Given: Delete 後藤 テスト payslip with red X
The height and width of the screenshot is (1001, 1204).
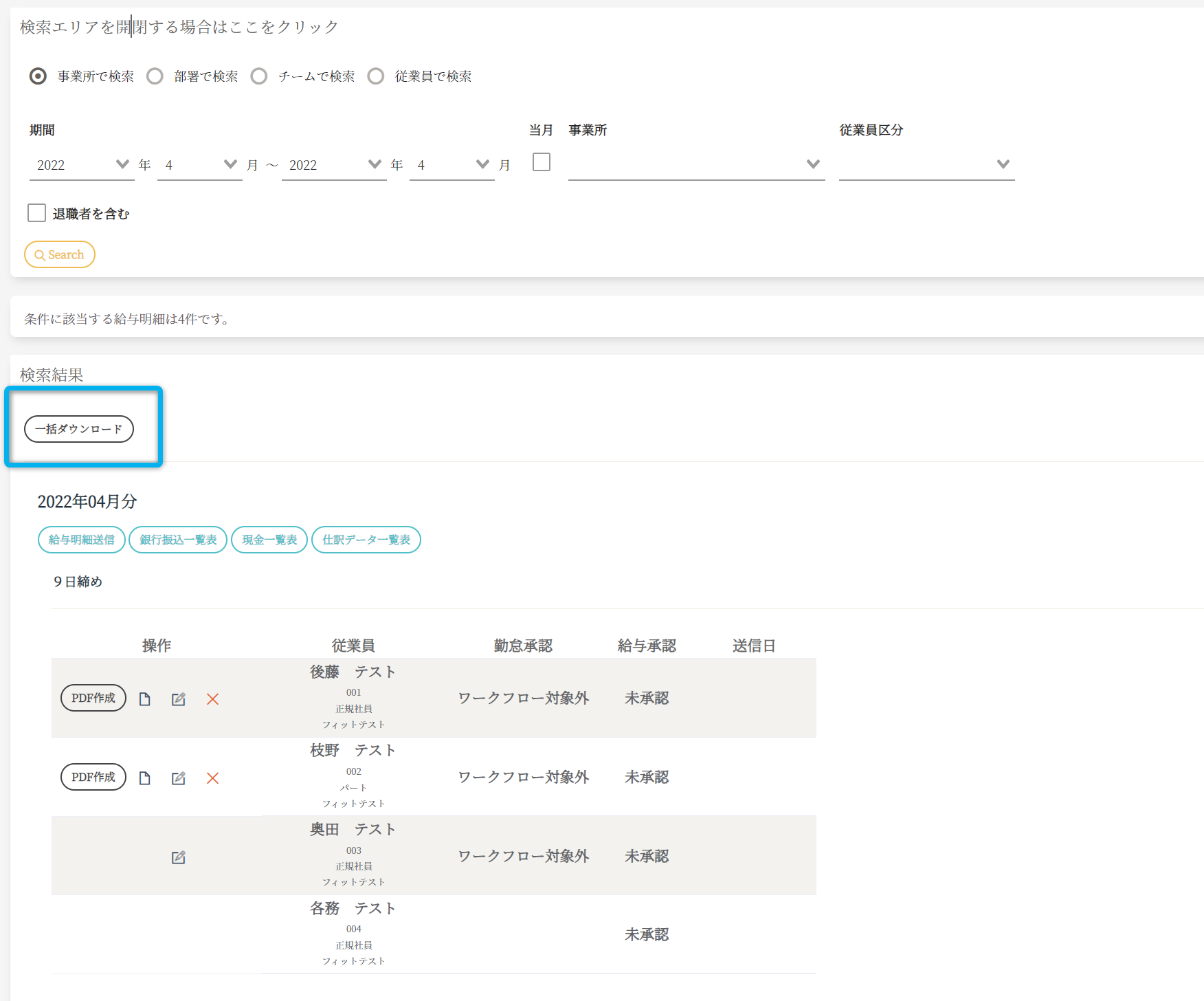Looking at the screenshot, I should point(213,699).
